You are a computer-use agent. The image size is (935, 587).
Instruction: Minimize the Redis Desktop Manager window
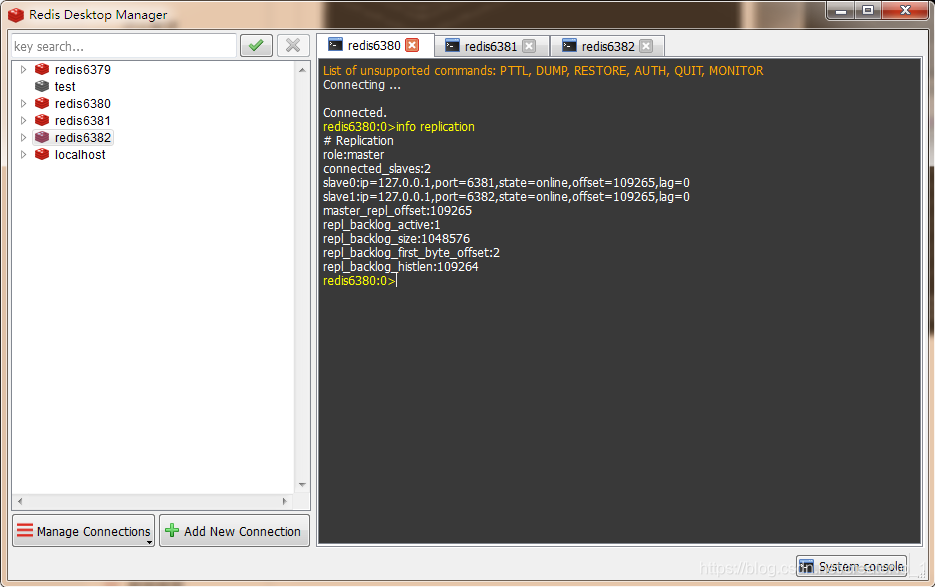click(841, 11)
